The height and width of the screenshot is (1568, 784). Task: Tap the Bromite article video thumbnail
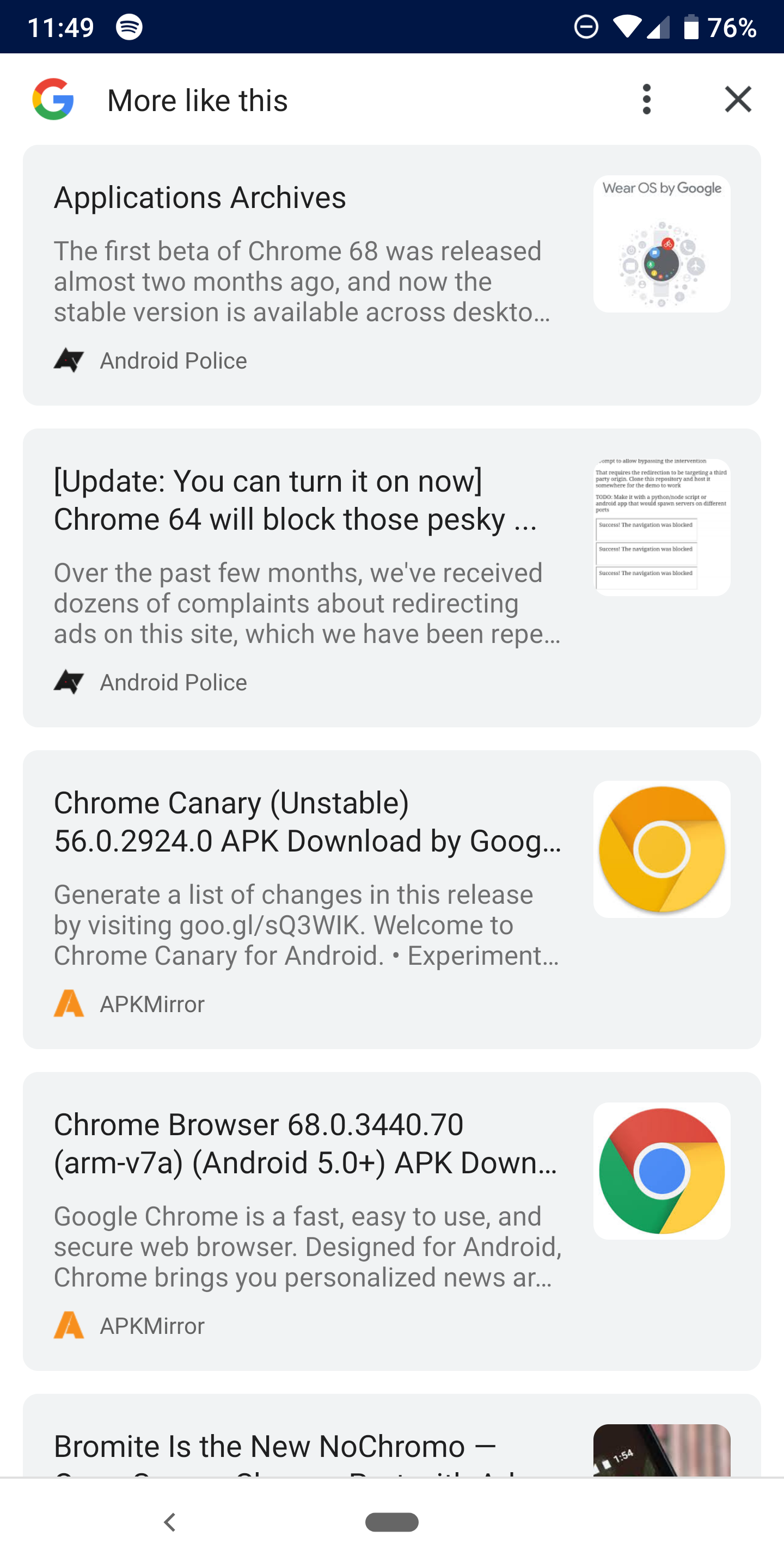[x=661, y=1450]
